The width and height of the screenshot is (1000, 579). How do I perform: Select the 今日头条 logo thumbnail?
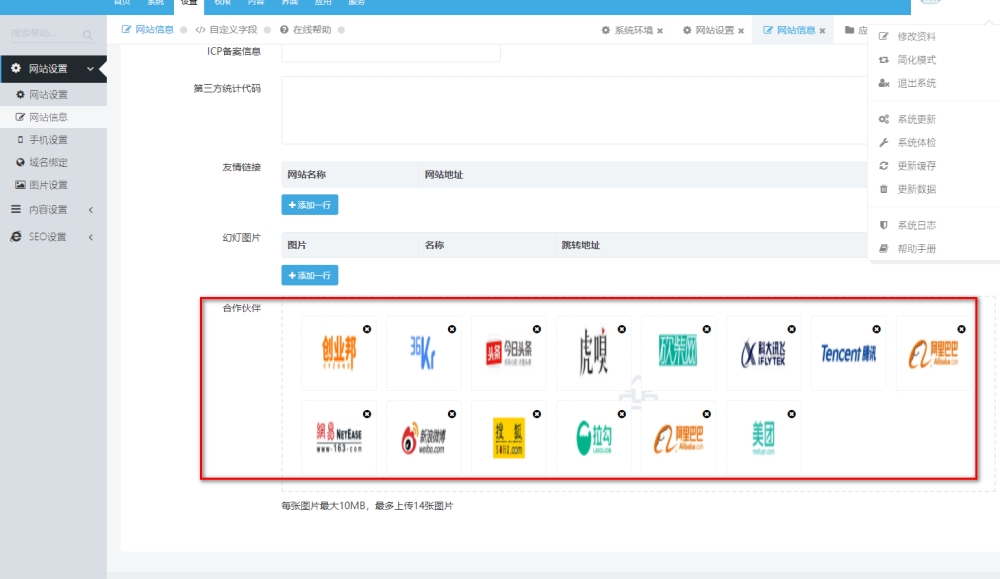tap(508, 353)
